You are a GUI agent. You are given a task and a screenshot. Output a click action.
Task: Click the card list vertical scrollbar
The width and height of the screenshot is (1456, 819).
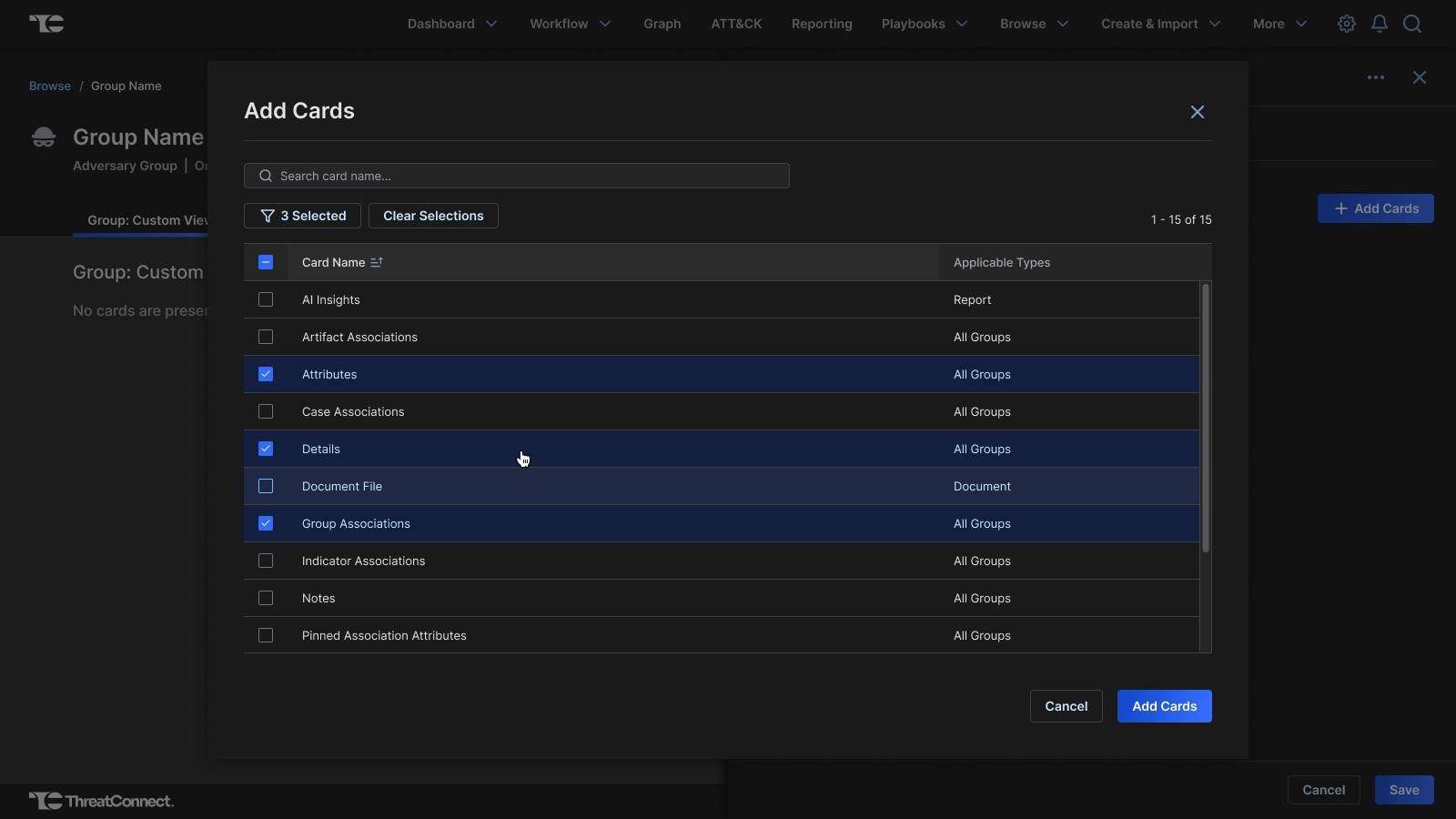point(1206,419)
